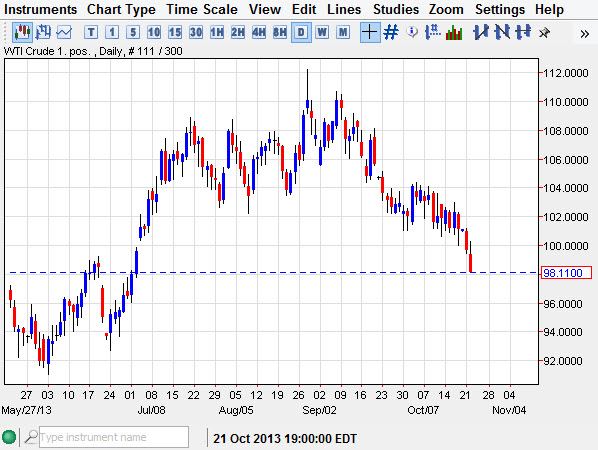Viewport: 598px width, 450px height.
Task: Click the Nov/04 date axis label
Action: point(509,410)
